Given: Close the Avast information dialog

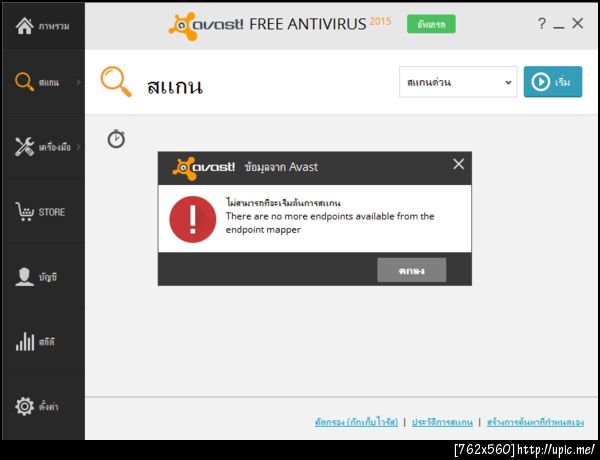Looking at the screenshot, I should [x=458, y=165].
